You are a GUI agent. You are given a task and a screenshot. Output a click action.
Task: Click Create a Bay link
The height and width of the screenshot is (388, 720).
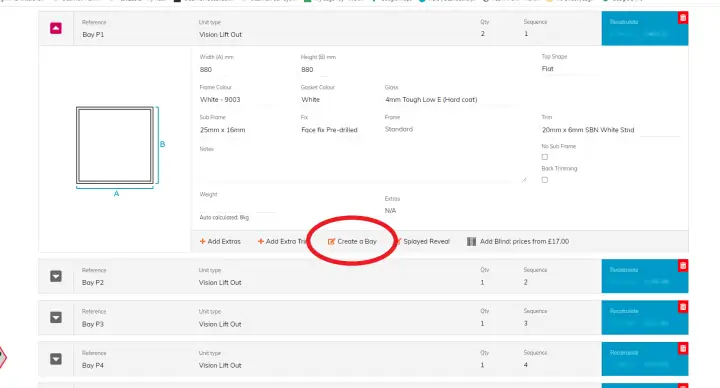click(352, 242)
